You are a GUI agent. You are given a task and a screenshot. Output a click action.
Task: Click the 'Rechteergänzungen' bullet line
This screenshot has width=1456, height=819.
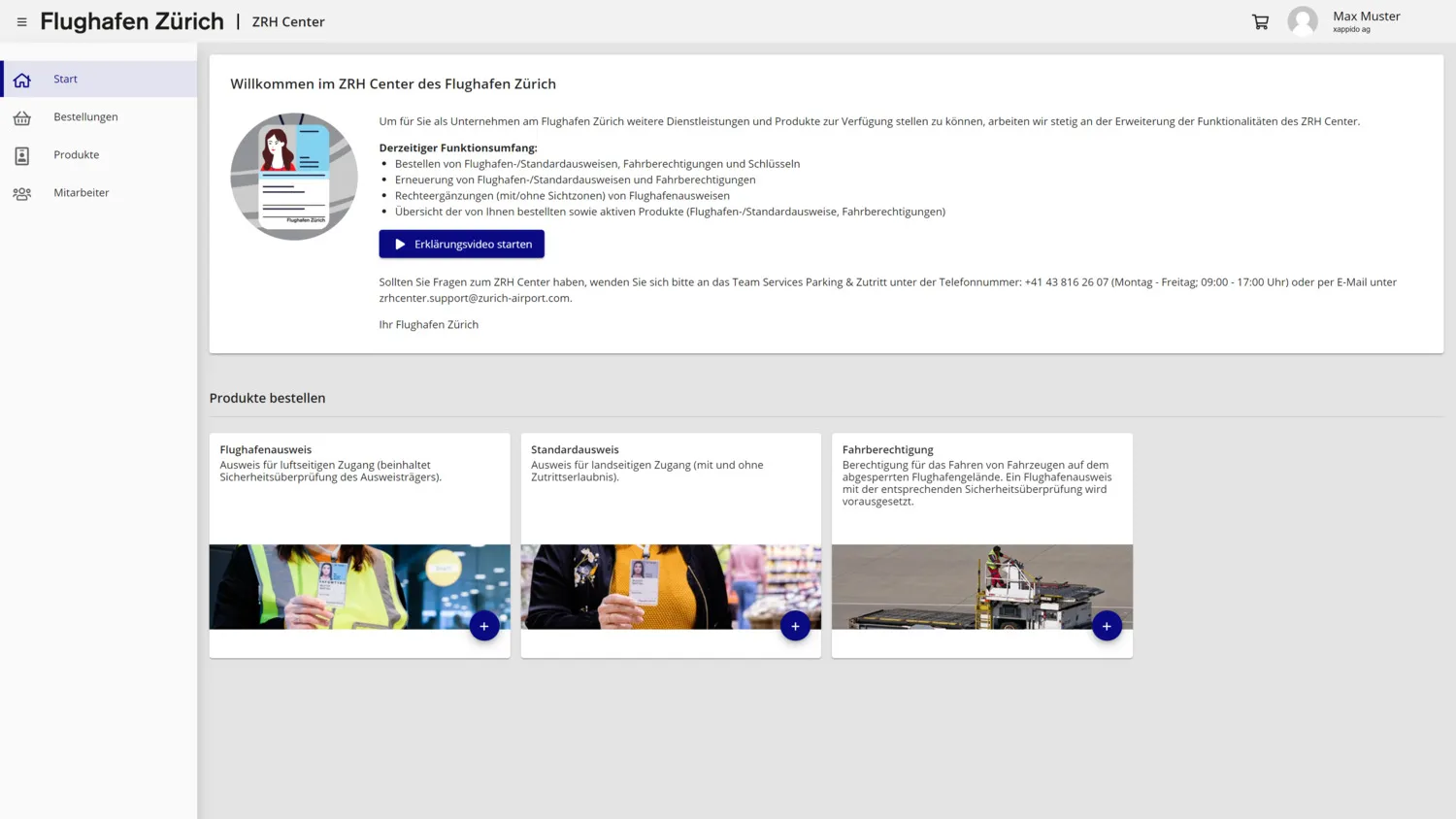pos(562,195)
